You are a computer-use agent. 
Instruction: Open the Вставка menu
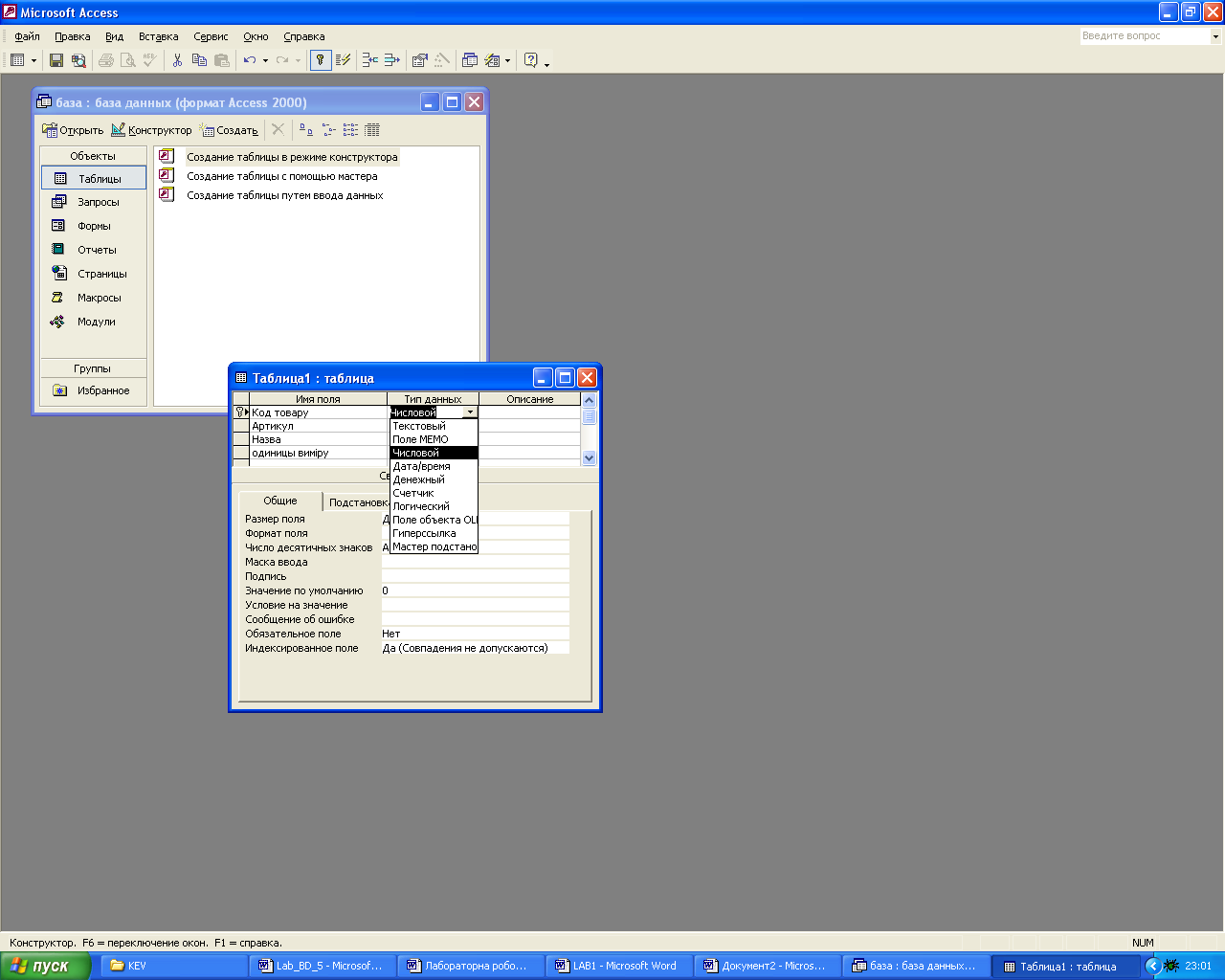158,36
